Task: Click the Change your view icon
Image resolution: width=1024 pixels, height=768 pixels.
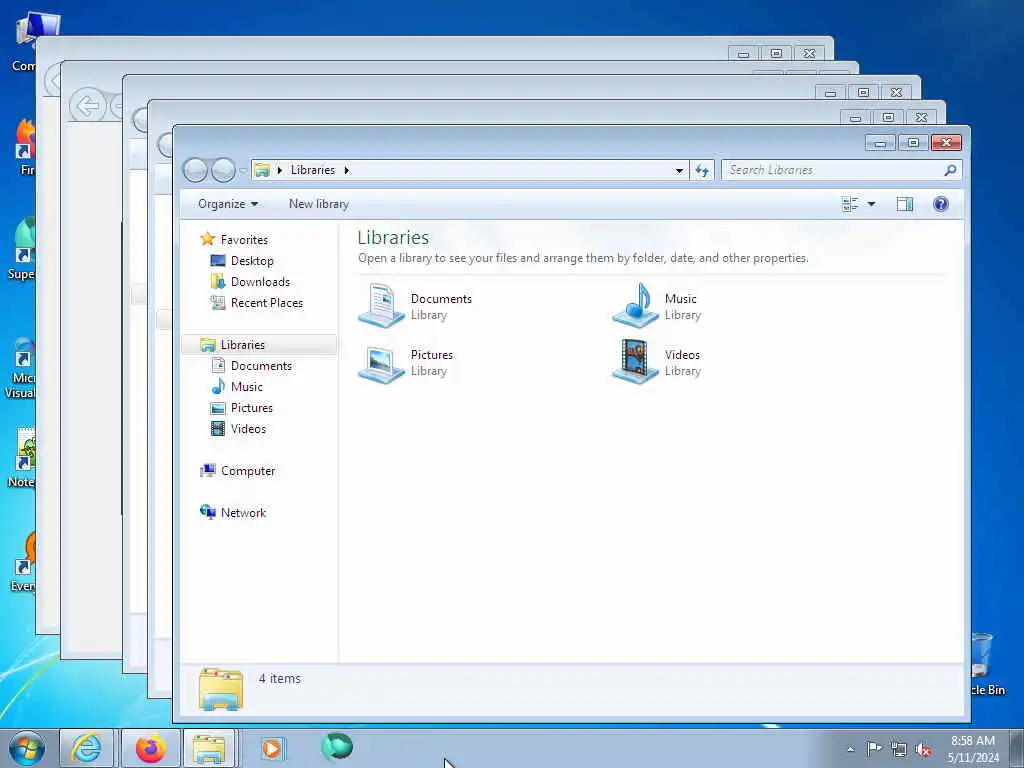Action: [x=850, y=204]
